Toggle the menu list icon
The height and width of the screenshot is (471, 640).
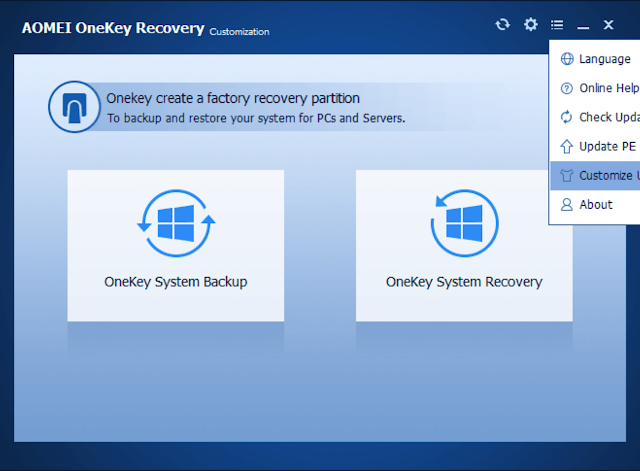click(557, 25)
